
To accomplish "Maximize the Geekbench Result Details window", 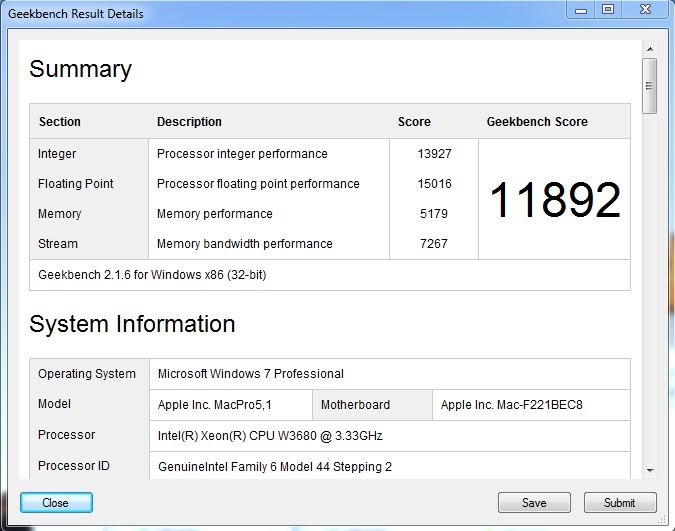I will (608, 9).
